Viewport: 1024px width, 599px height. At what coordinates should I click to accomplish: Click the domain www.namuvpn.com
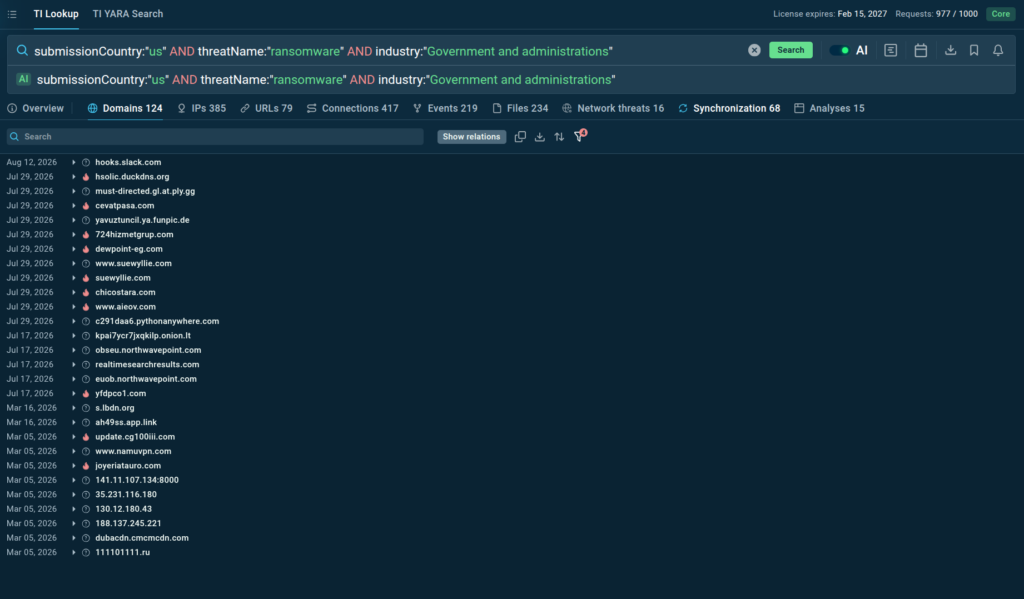click(133, 451)
